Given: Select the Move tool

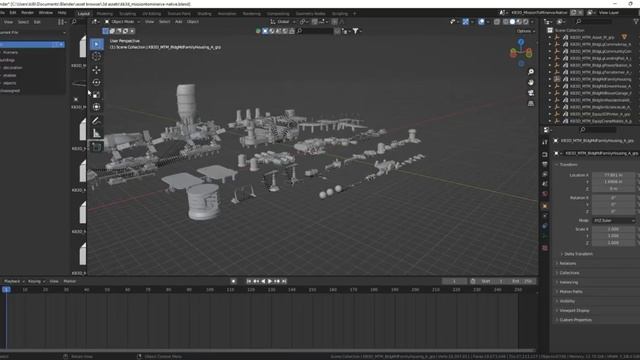Looking at the screenshot, I should pyautogui.click(x=96, y=70).
